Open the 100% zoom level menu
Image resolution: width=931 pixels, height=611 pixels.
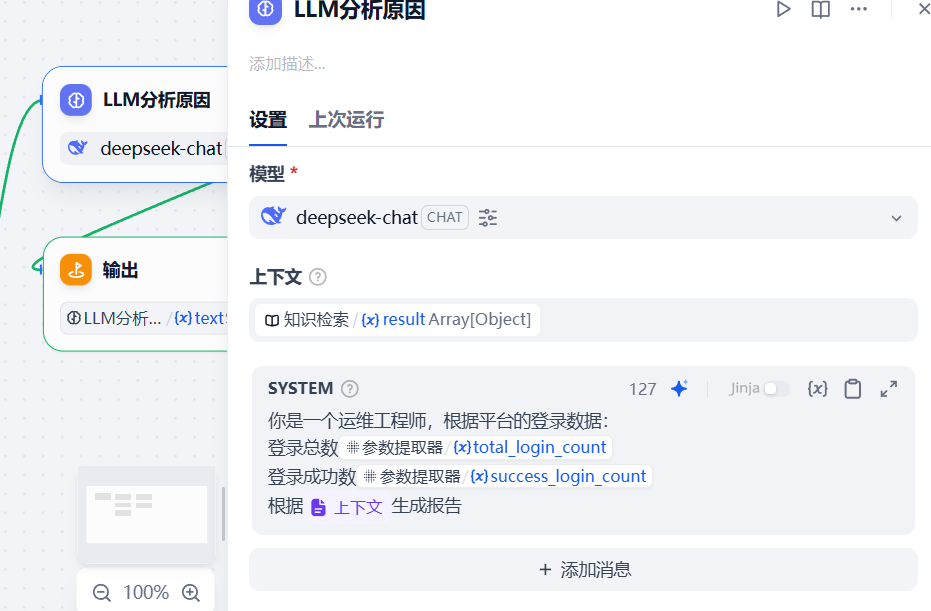pos(146,593)
